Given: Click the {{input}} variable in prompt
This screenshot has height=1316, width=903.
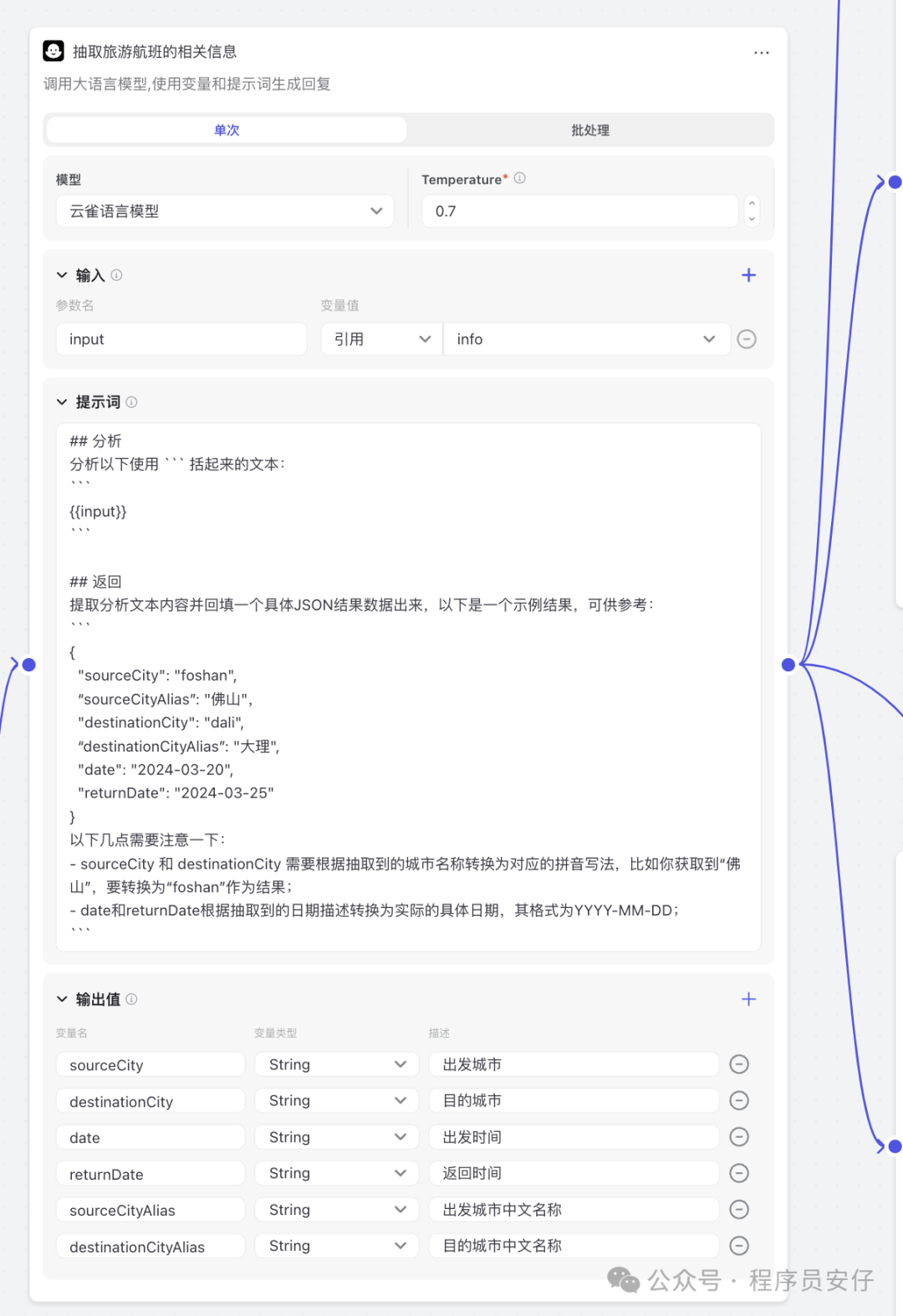Looking at the screenshot, I should click(98, 511).
